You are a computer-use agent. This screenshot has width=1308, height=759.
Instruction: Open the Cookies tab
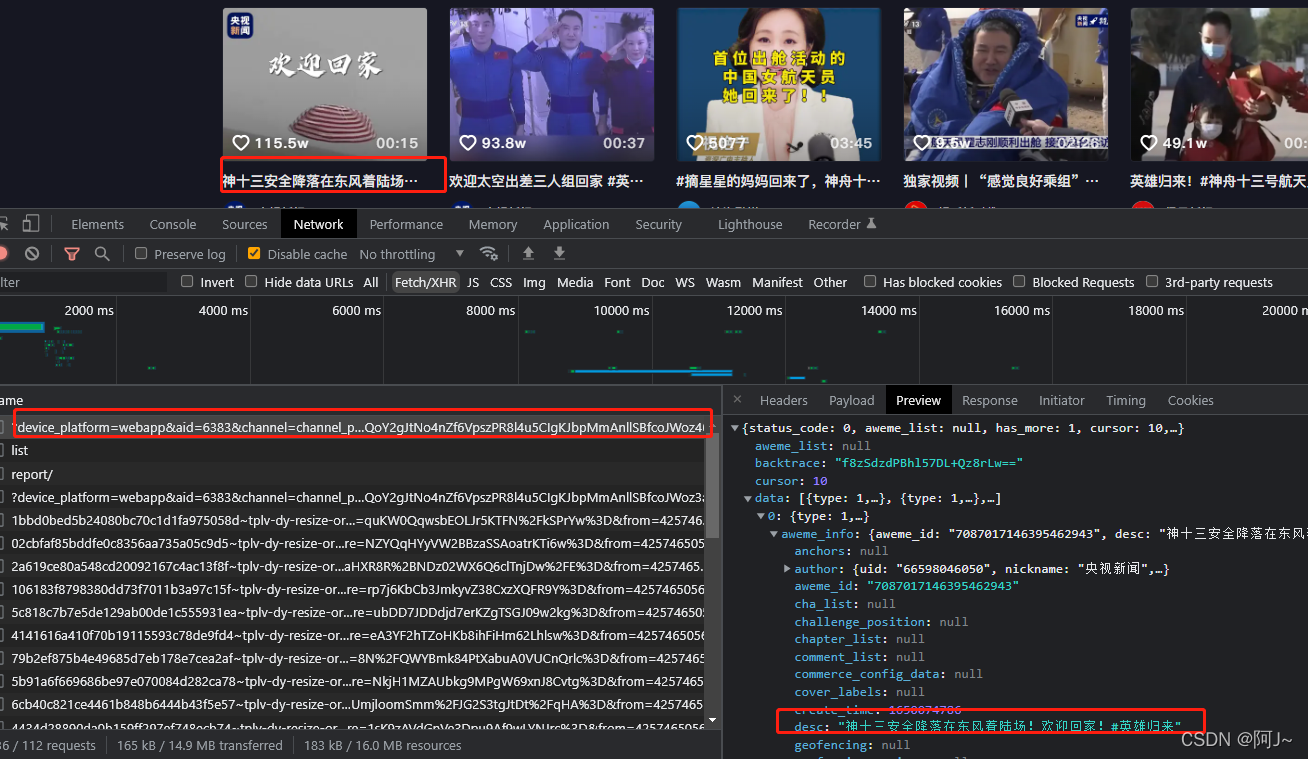click(1191, 400)
